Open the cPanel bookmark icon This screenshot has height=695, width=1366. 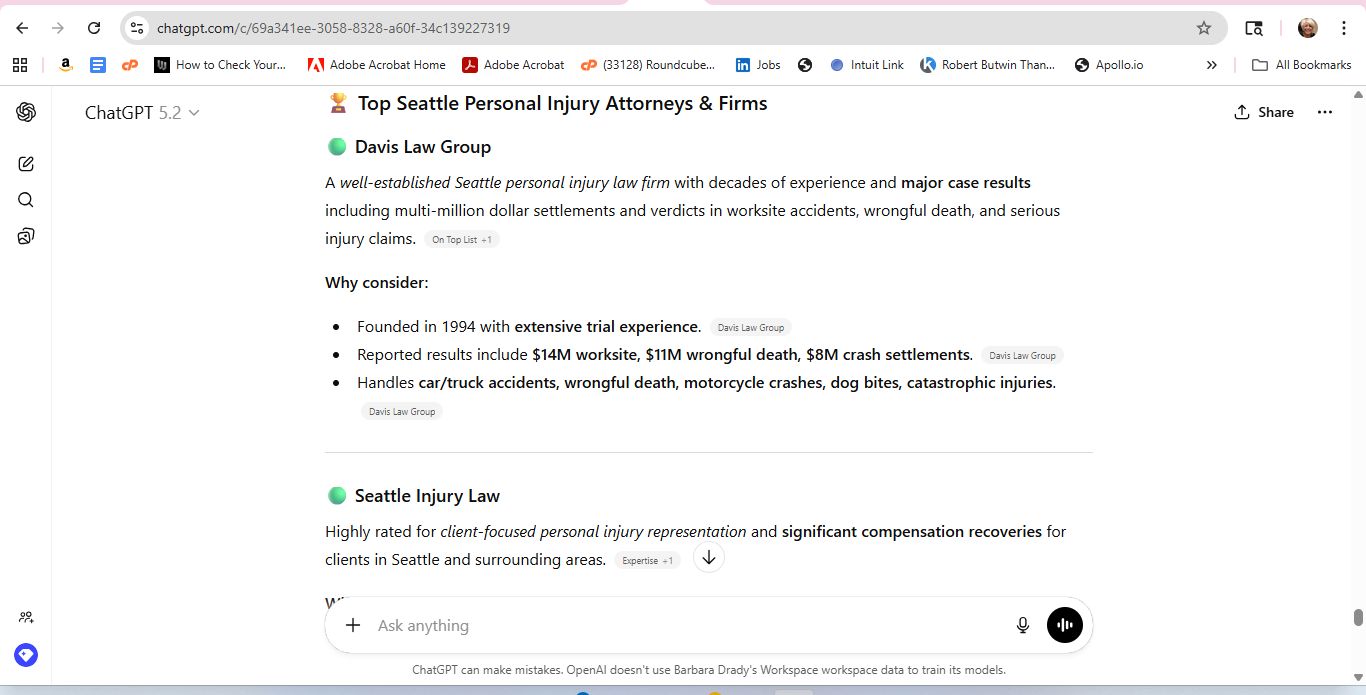click(129, 65)
